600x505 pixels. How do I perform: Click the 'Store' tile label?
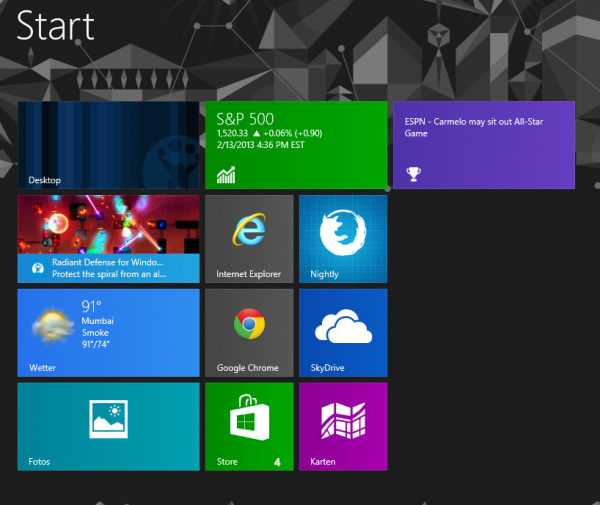pyautogui.click(x=227, y=462)
